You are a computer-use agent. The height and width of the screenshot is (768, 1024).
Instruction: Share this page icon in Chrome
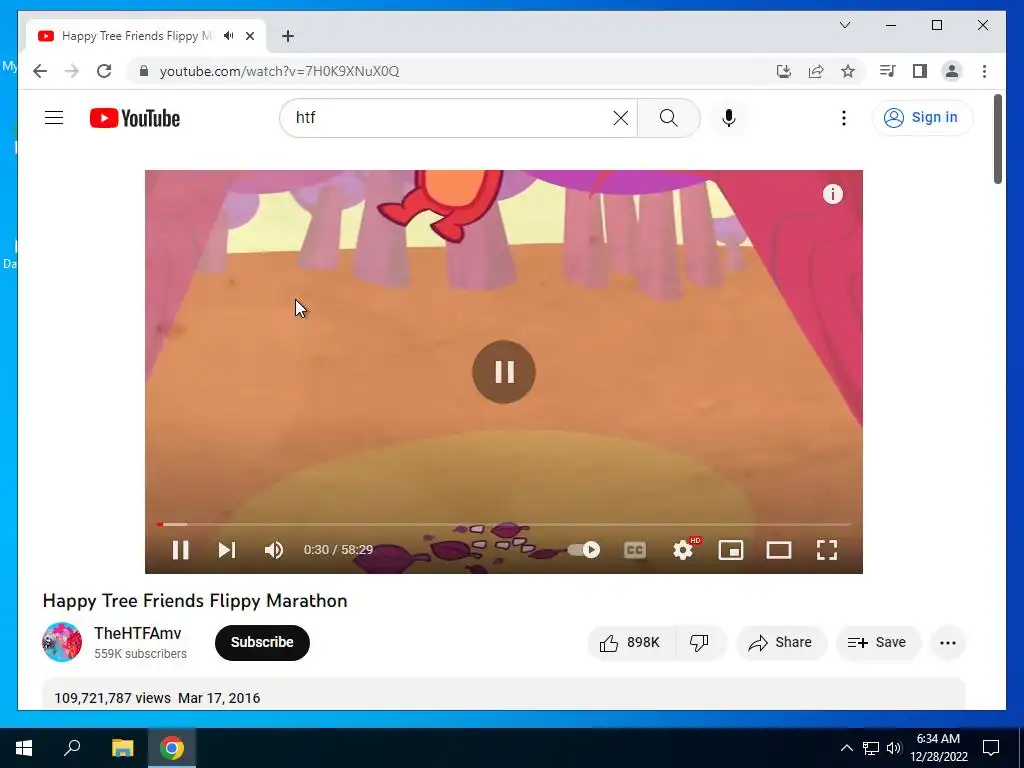pos(816,71)
